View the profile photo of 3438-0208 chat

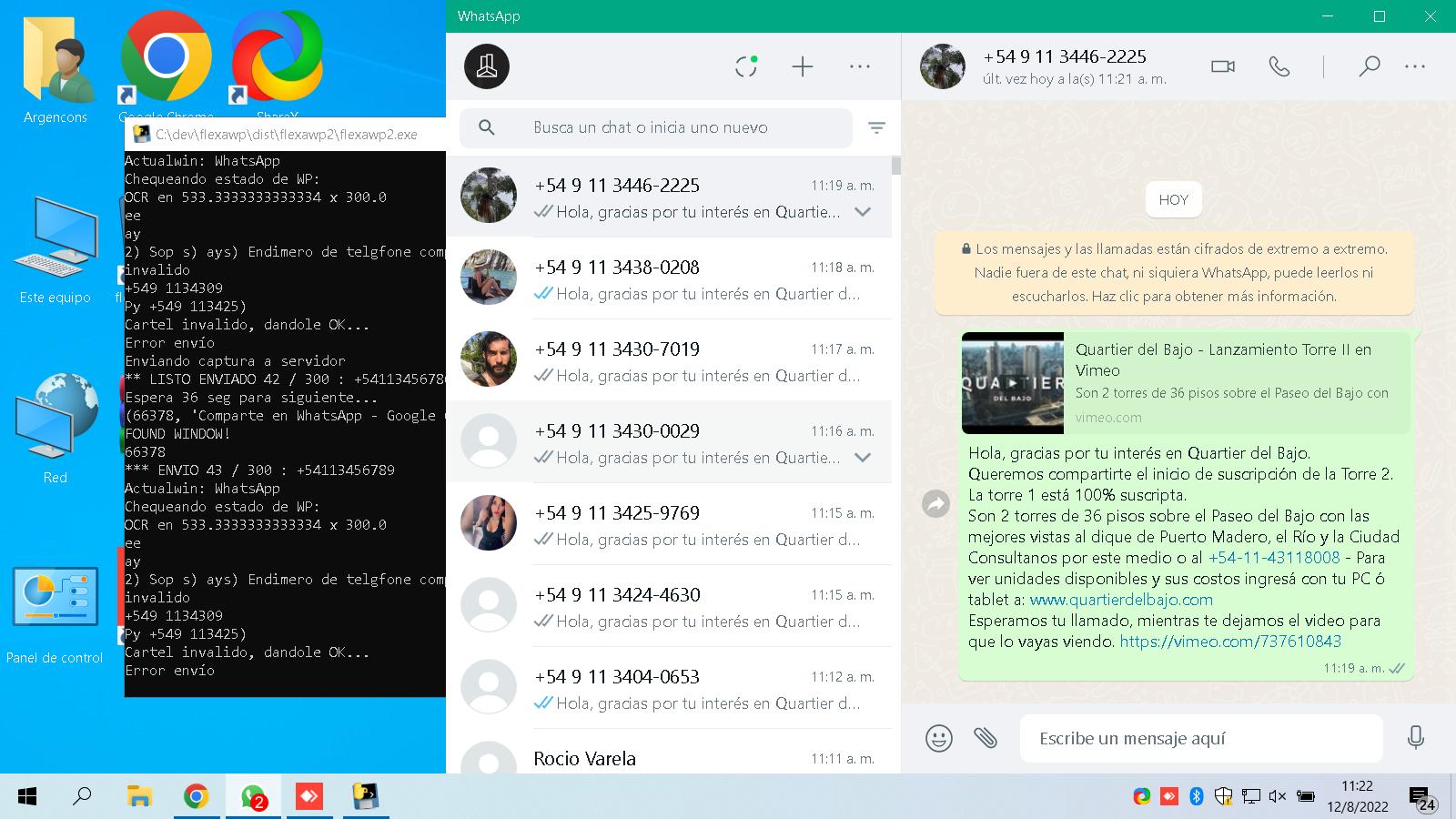pyautogui.click(x=489, y=277)
